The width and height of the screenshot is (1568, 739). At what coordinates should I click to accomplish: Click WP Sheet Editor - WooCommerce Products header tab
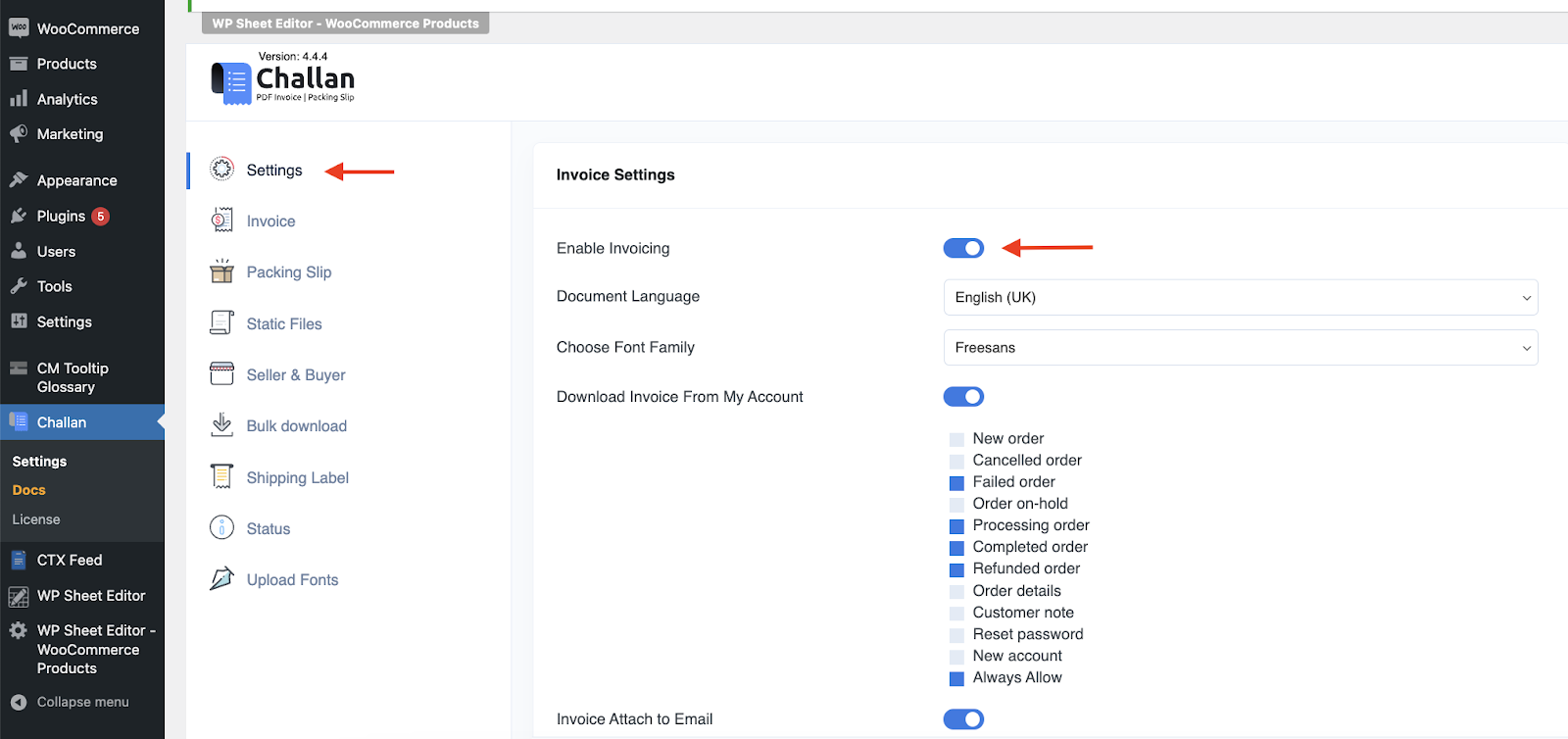click(345, 24)
